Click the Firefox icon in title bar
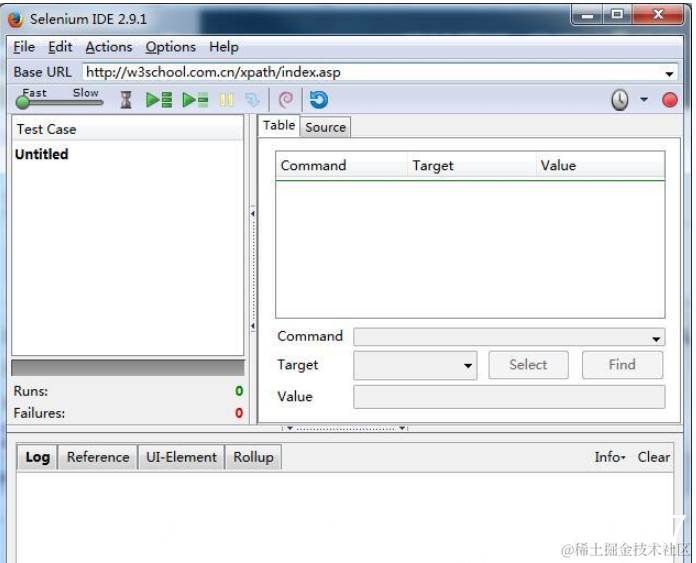 click(16, 20)
